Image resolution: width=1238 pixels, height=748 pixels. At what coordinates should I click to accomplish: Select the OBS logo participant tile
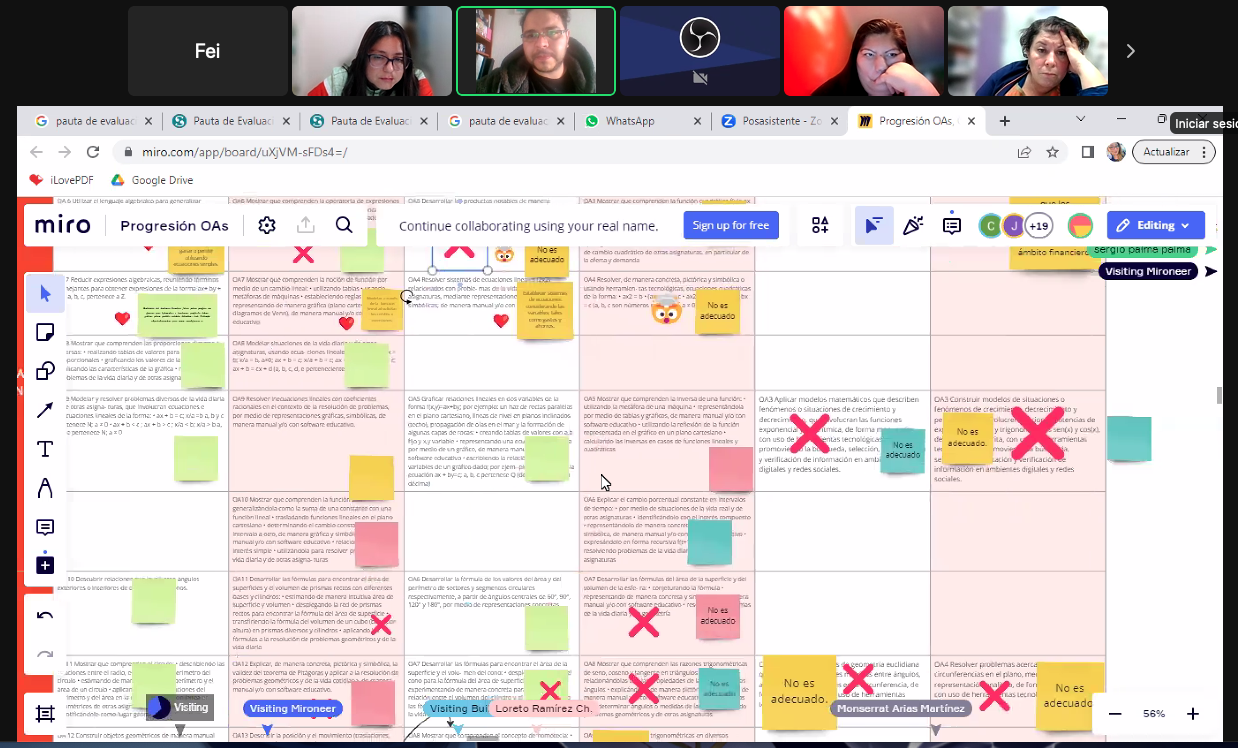700,51
